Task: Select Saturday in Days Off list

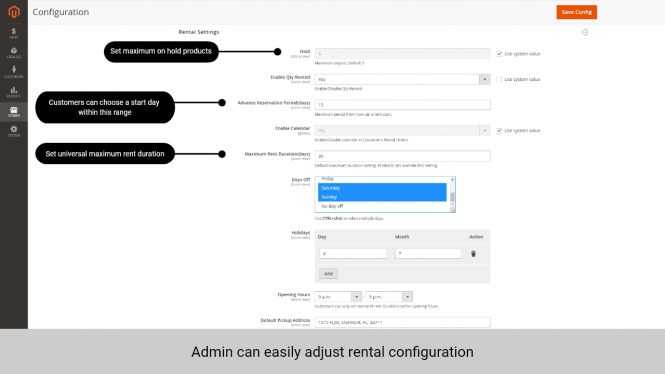Action: (x=382, y=188)
